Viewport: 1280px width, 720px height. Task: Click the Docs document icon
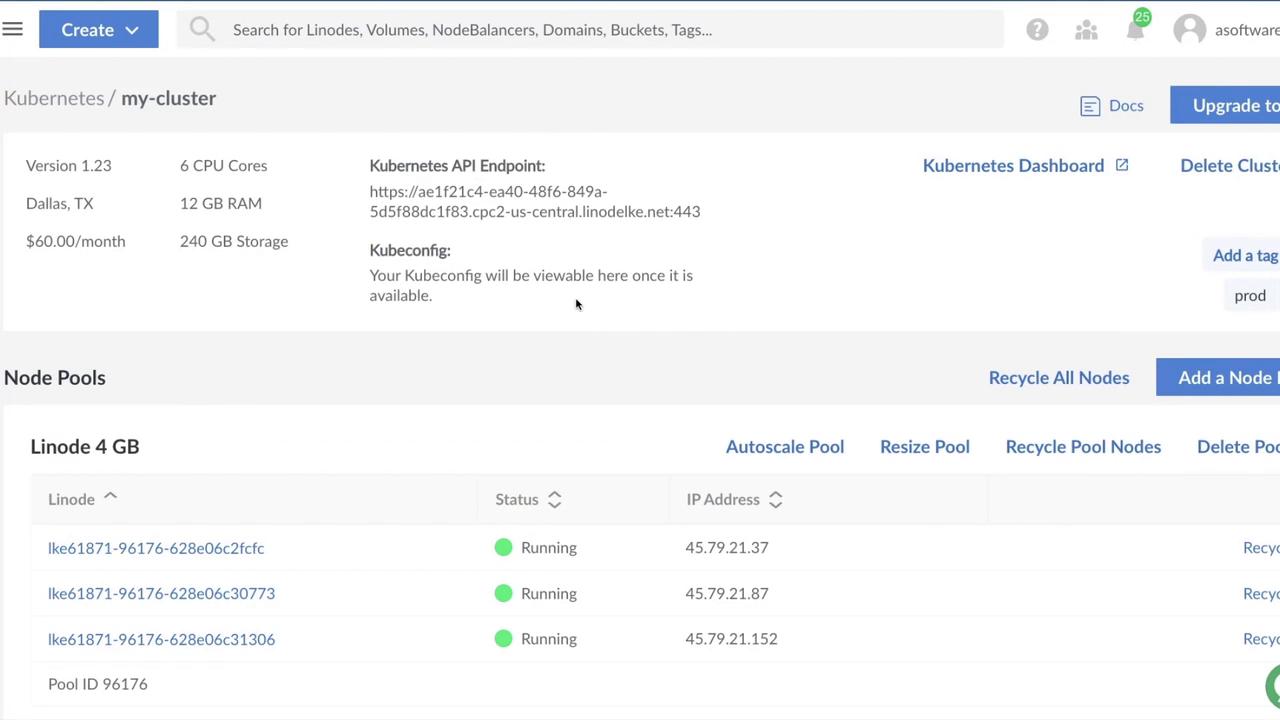pyautogui.click(x=1090, y=106)
